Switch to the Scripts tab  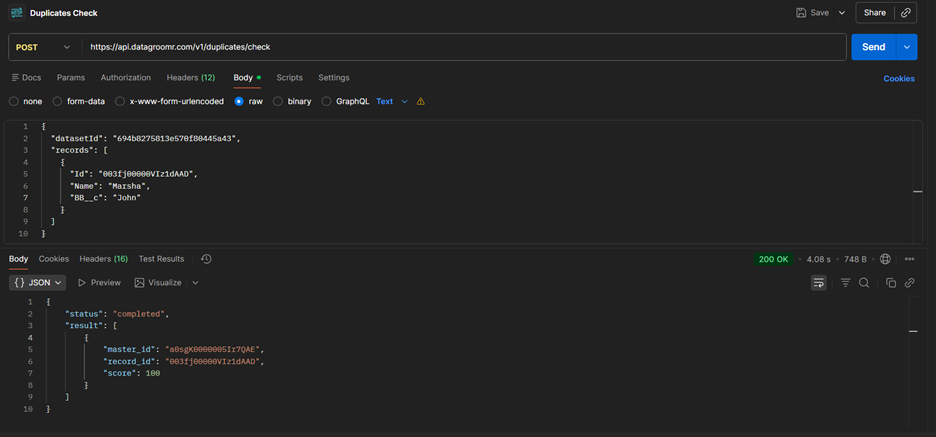click(290, 78)
